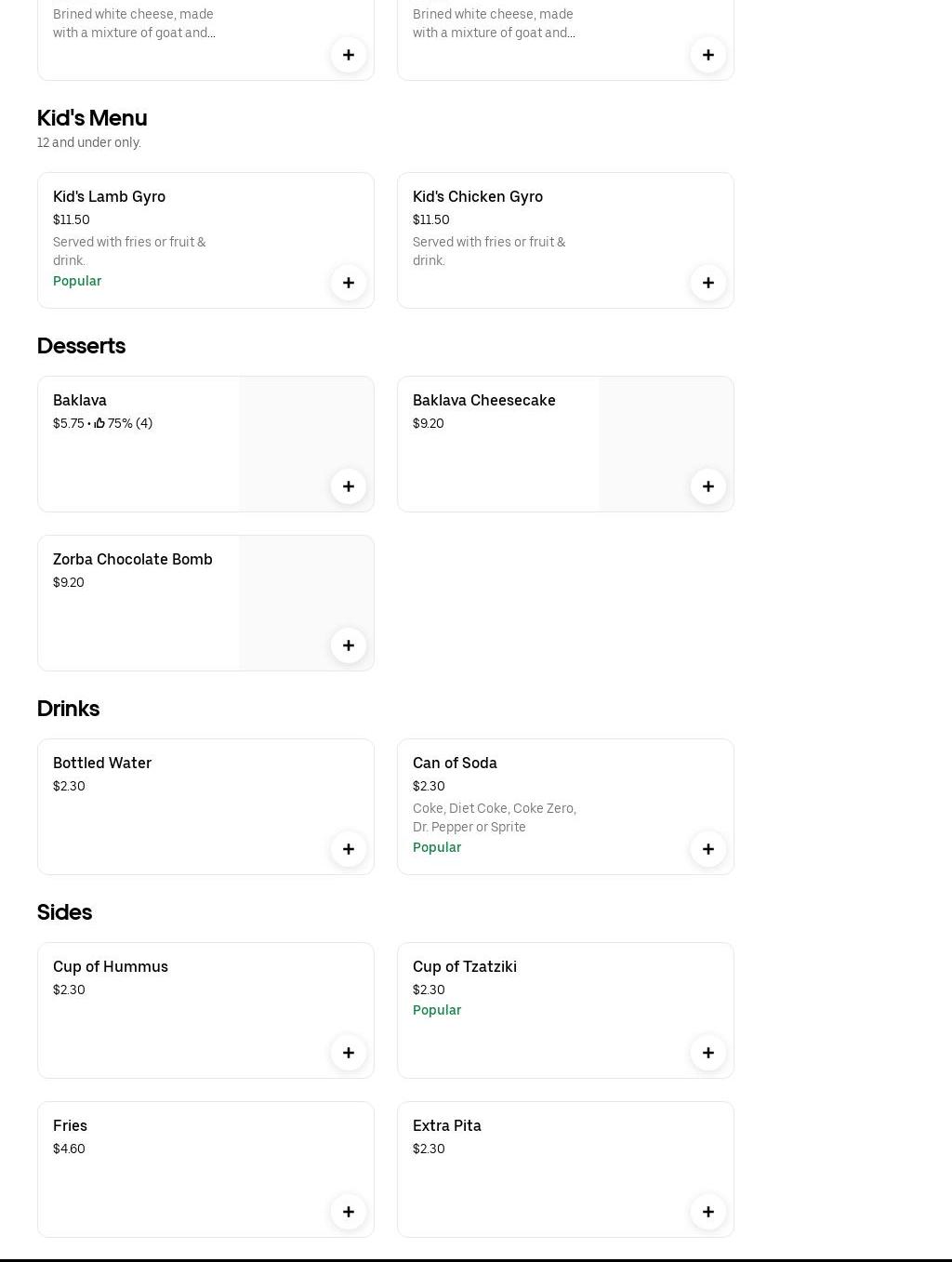The width and height of the screenshot is (952, 1262).
Task: Open Baklava Cheesecake item name
Action: click(x=483, y=400)
